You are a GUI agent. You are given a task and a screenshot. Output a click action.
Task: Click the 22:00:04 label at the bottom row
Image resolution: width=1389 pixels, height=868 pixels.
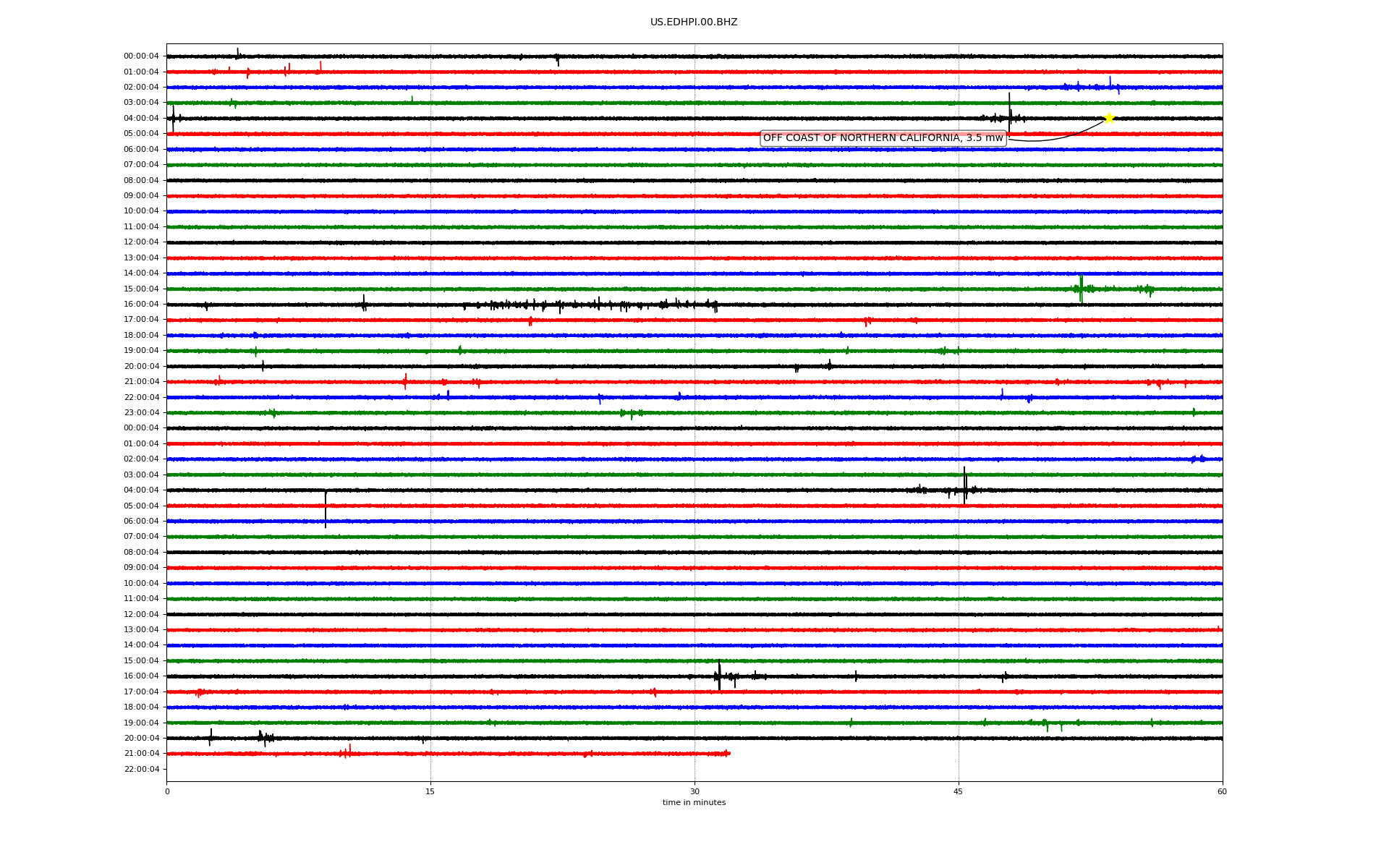click(141, 769)
